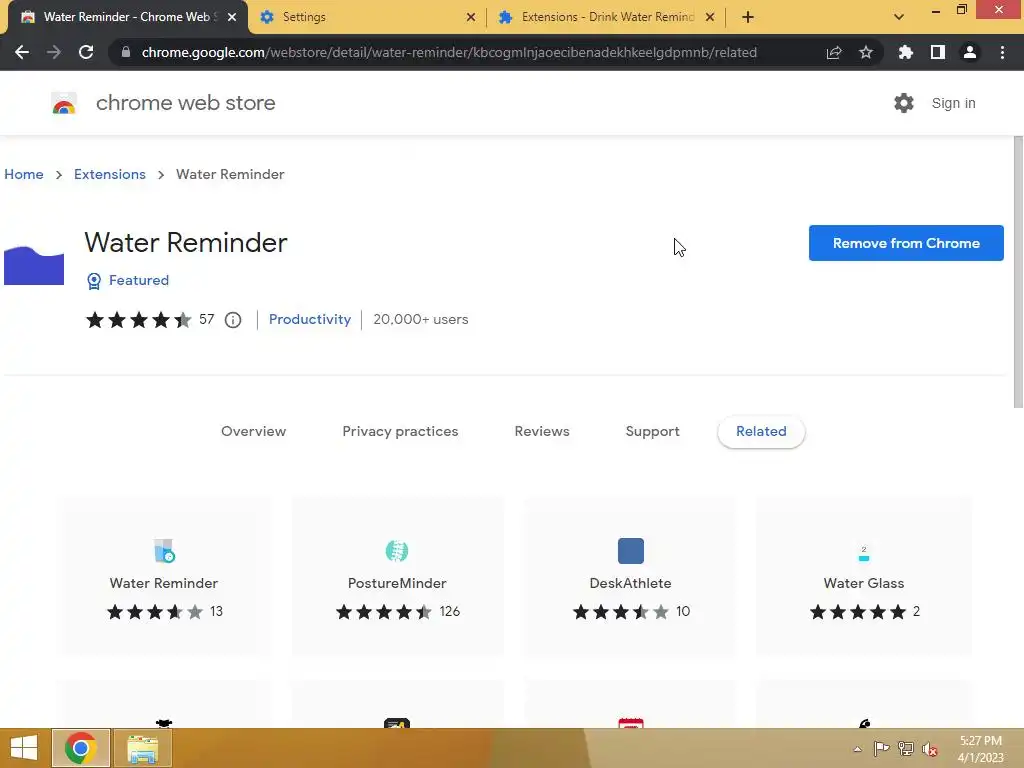The width and height of the screenshot is (1024, 768).
Task: View site info via padlock icon
Action: pyautogui.click(x=126, y=52)
